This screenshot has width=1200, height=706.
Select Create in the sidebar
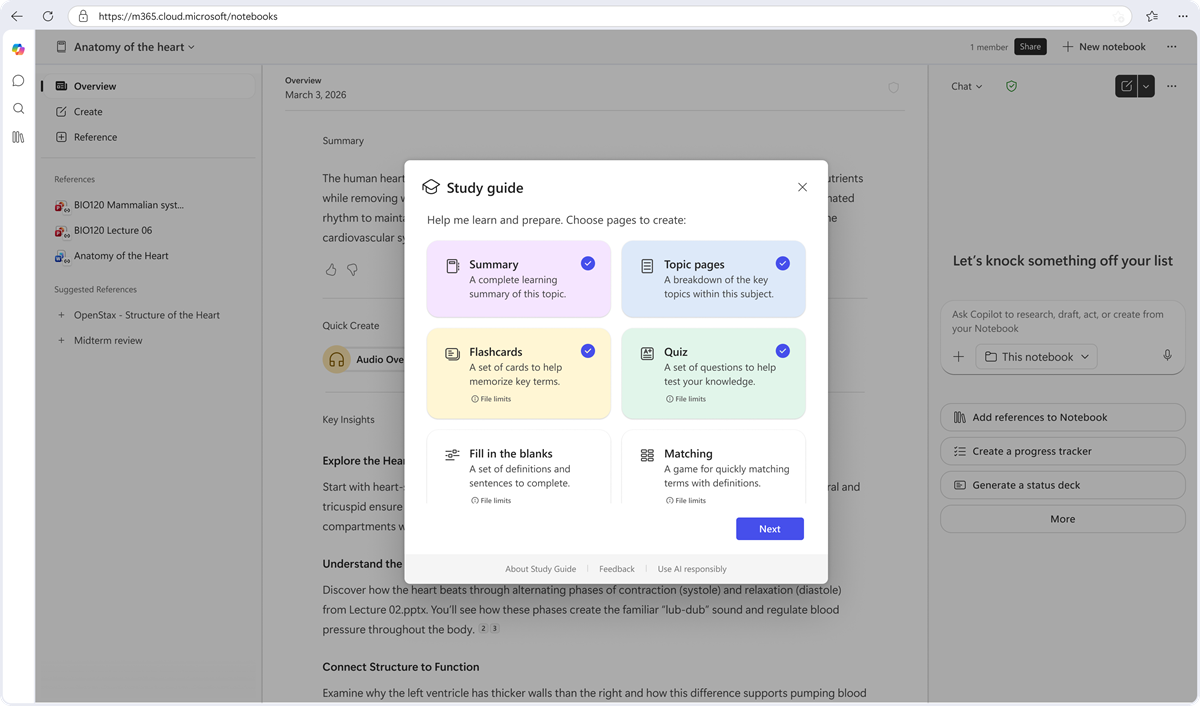148,112
